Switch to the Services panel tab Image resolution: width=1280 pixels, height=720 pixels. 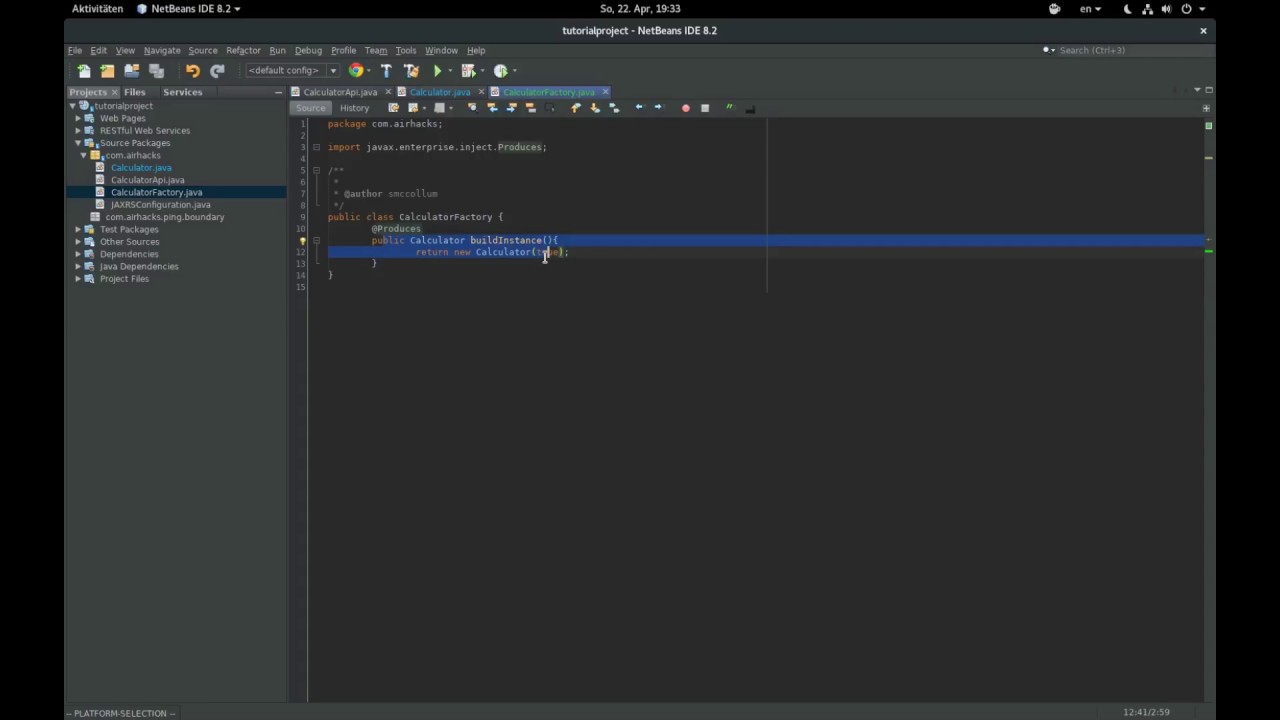point(182,92)
